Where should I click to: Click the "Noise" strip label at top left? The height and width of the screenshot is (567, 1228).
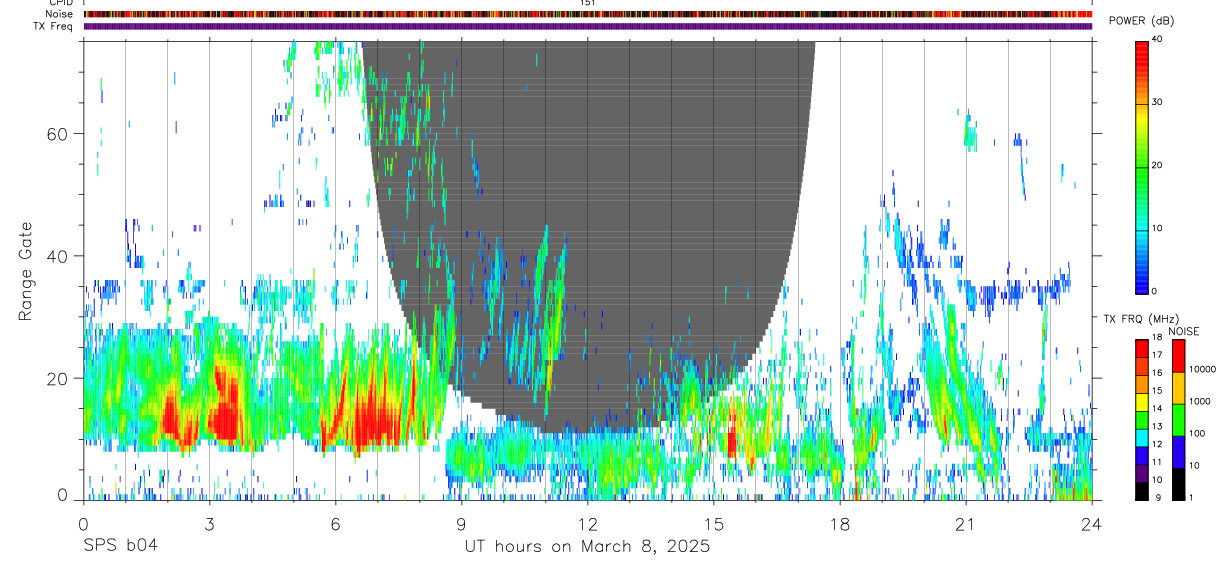[59, 14]
